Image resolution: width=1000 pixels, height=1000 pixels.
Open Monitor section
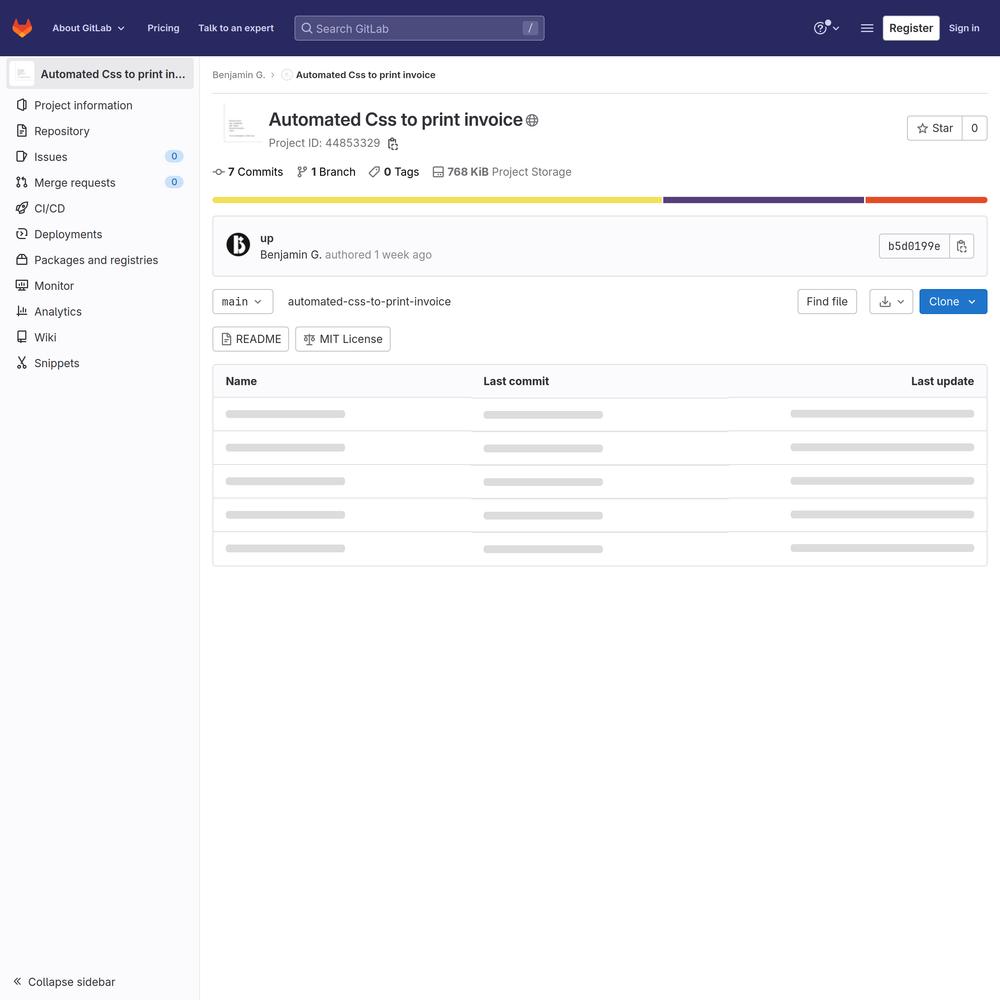(x=99, y=286)
